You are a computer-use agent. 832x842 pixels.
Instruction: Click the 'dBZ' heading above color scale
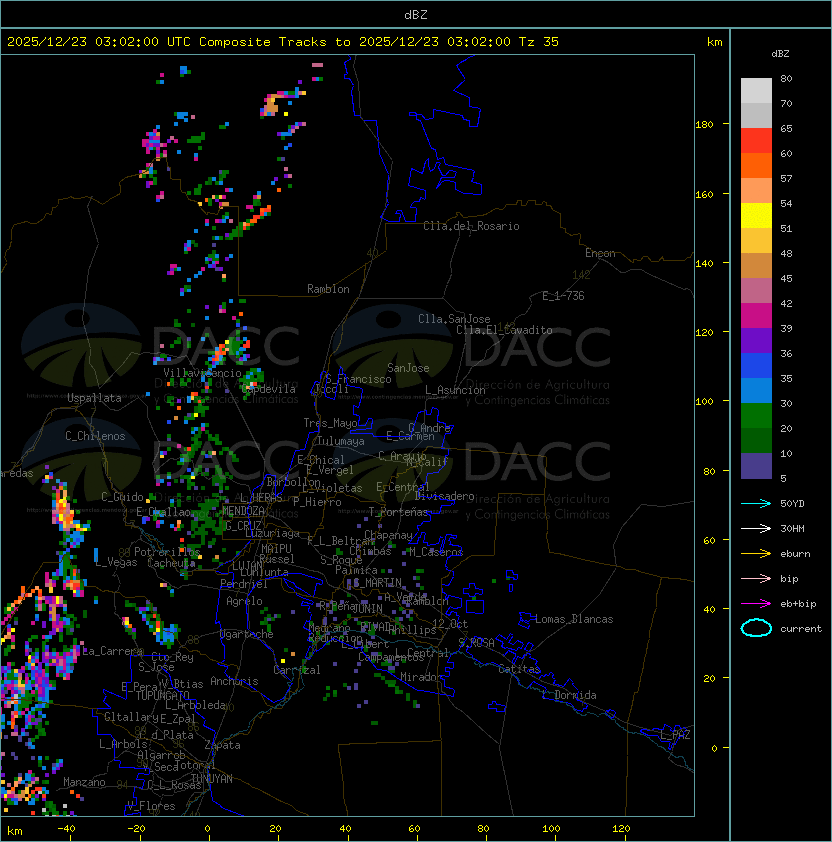[780, 54]
